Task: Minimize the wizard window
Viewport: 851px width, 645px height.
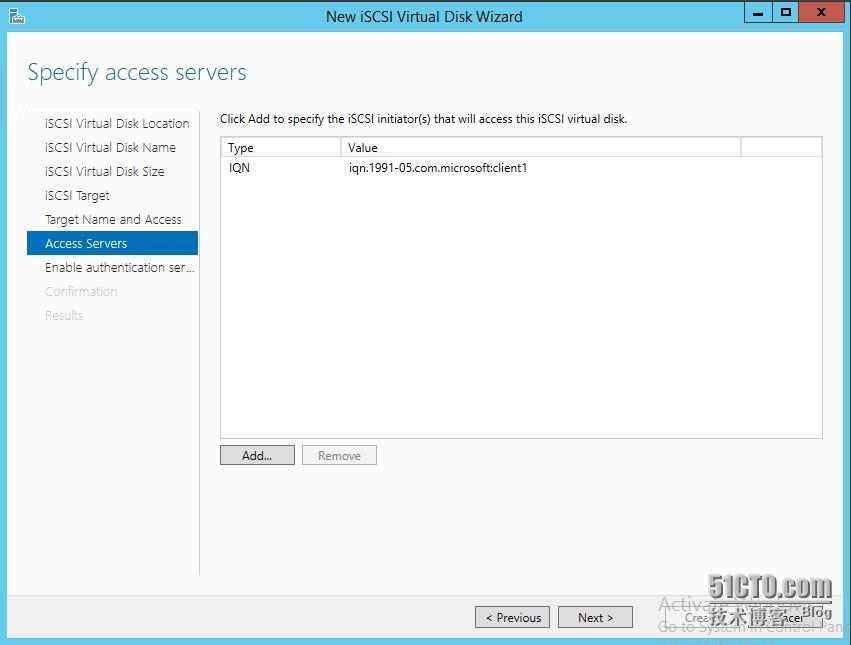Action: pos(758,13)
